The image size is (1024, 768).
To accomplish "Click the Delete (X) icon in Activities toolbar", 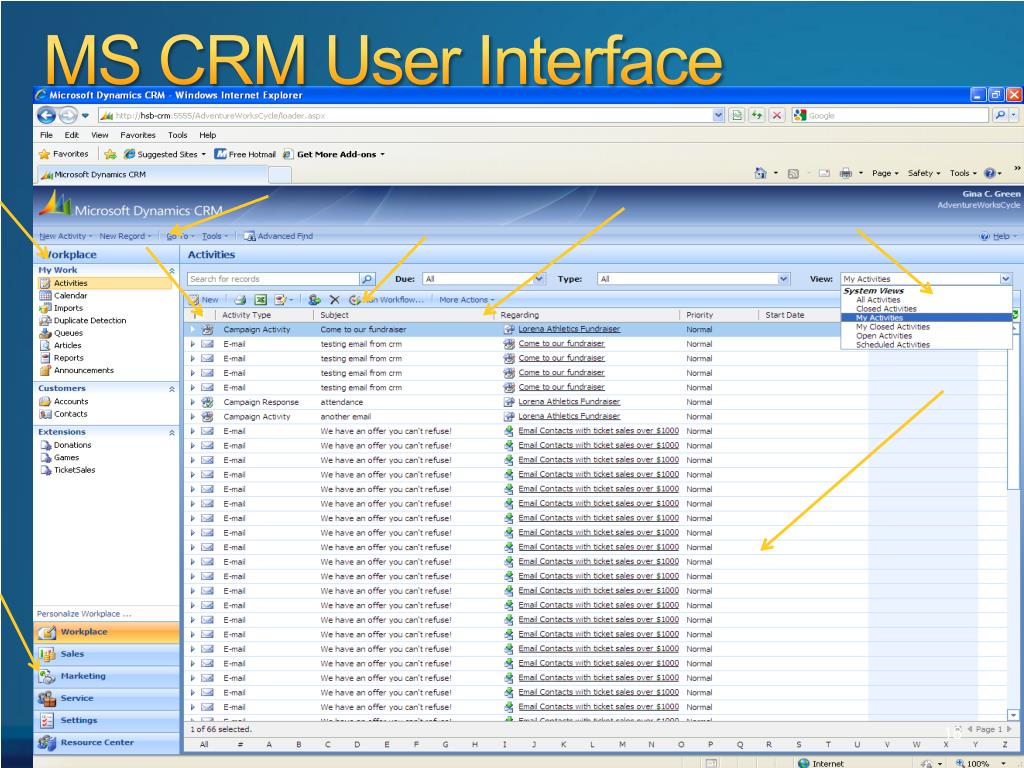I will [x=334, y=300].
